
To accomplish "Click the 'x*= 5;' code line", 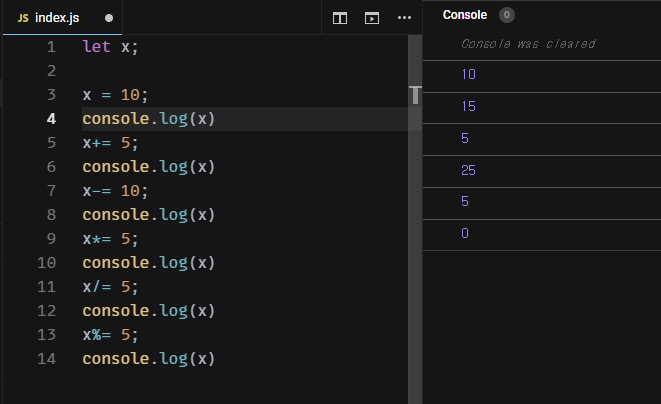I will pyautogui.click(x=110, y=239).
